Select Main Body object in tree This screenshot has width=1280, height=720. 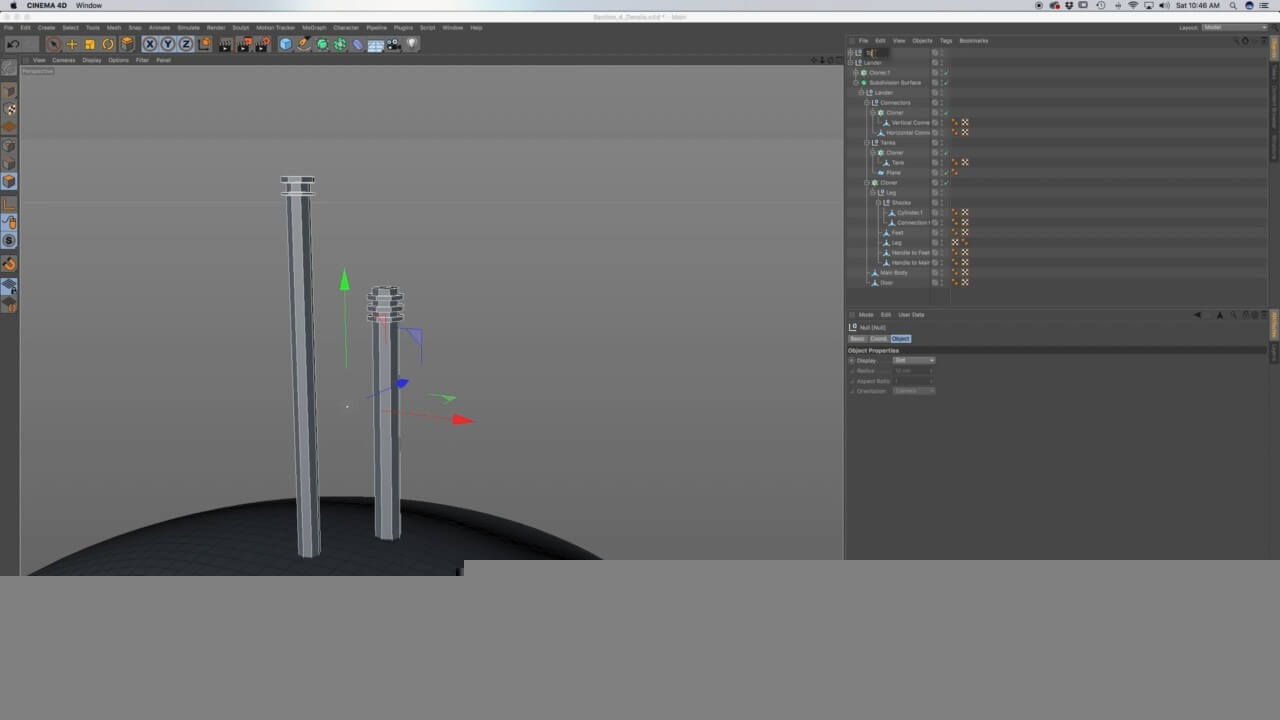point(893,273)
